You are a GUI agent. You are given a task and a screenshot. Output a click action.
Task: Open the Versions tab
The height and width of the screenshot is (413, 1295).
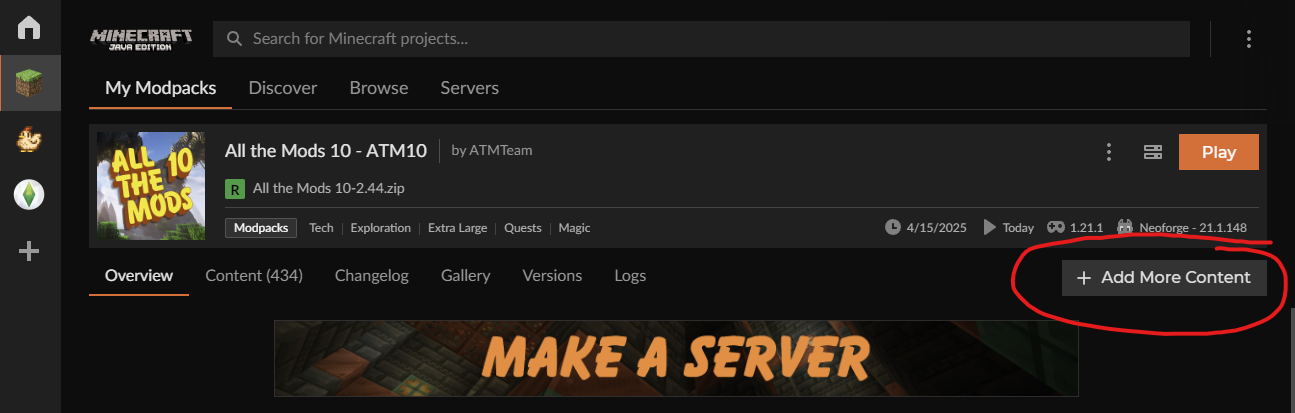(552, 275)
